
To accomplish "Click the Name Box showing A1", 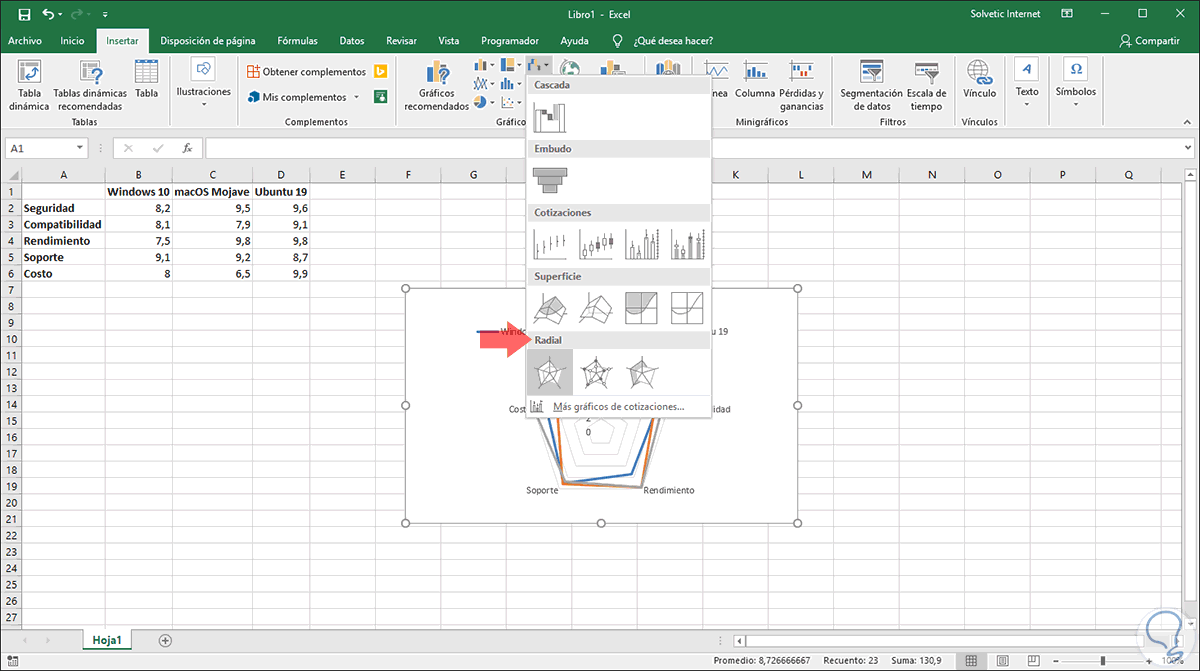I will point(38,148).
